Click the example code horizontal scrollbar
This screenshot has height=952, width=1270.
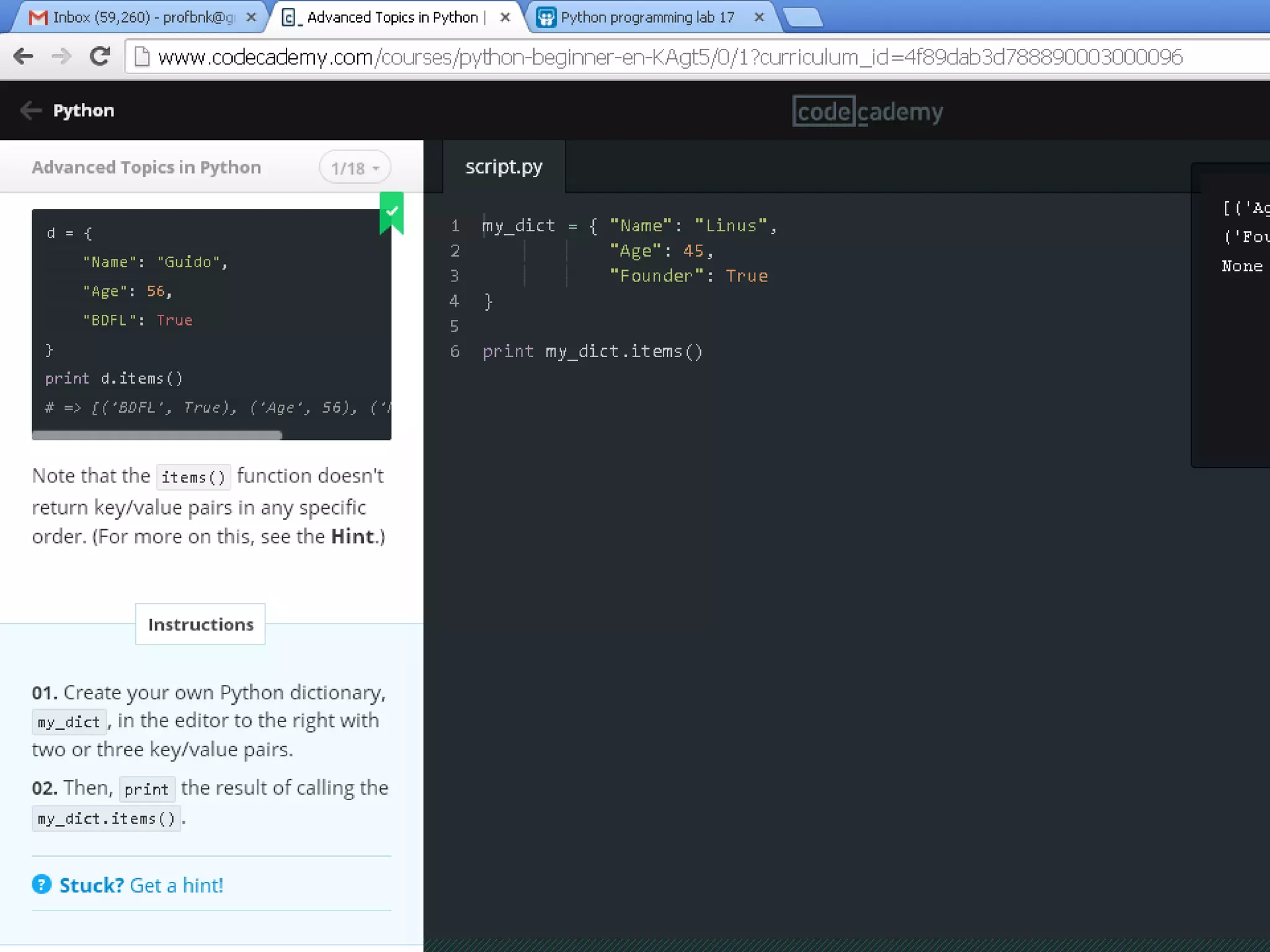pyautogui.click(x=157, y=435)
